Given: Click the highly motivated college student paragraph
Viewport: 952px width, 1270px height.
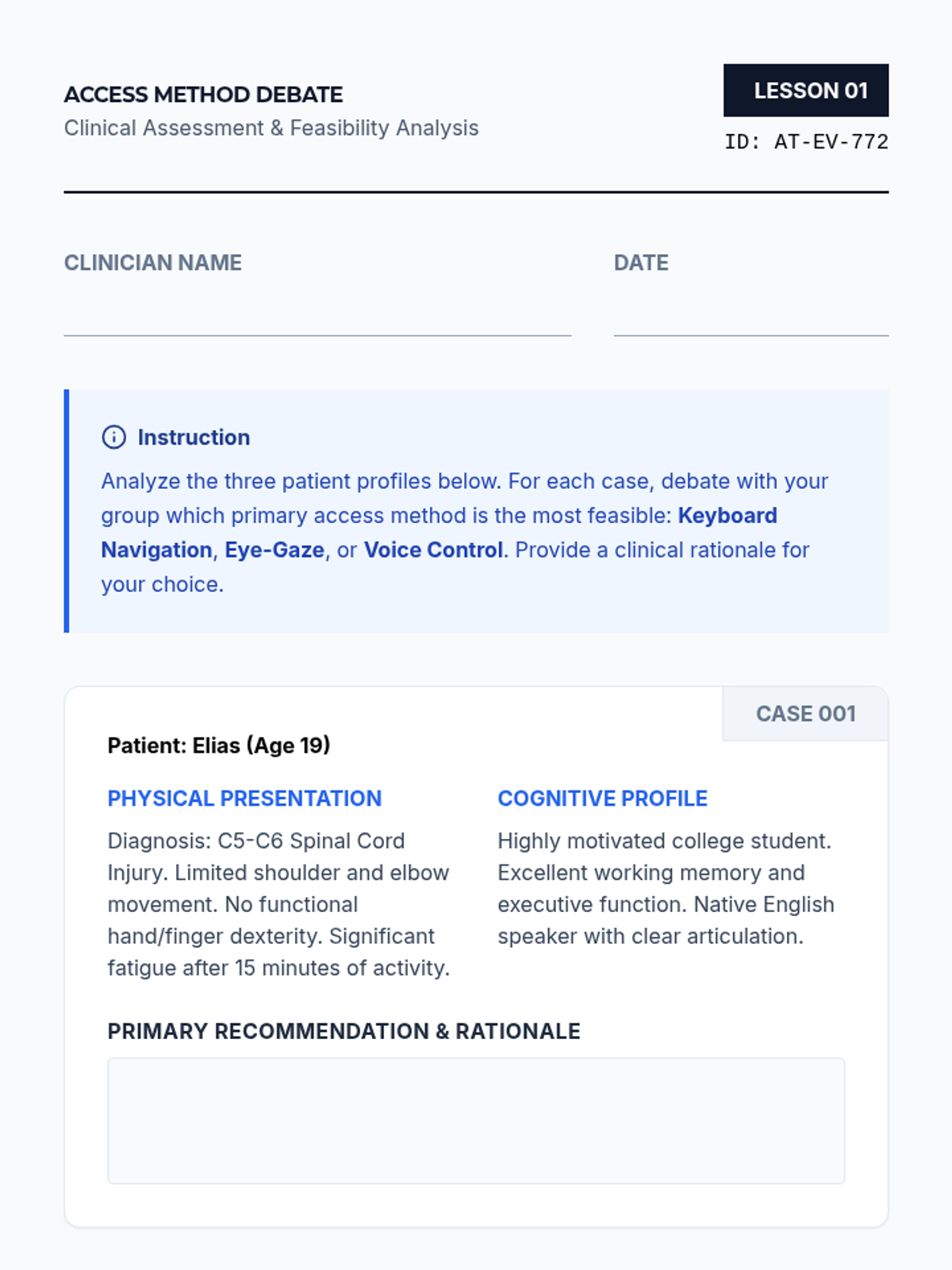Looking at the screenshot, I should tap(665, 888).
